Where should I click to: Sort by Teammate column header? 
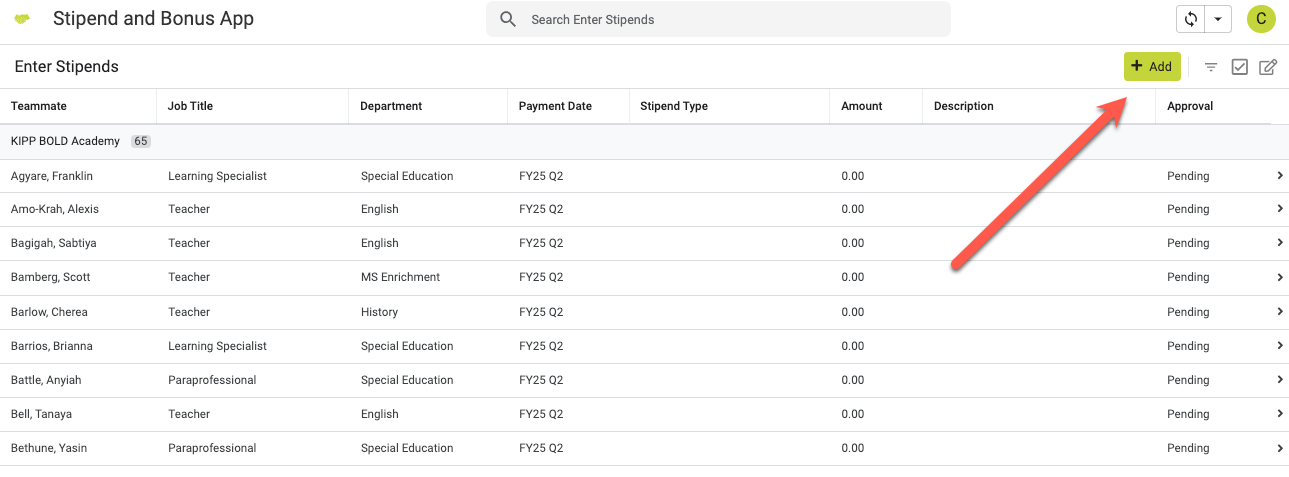click(x=39, y=106)
